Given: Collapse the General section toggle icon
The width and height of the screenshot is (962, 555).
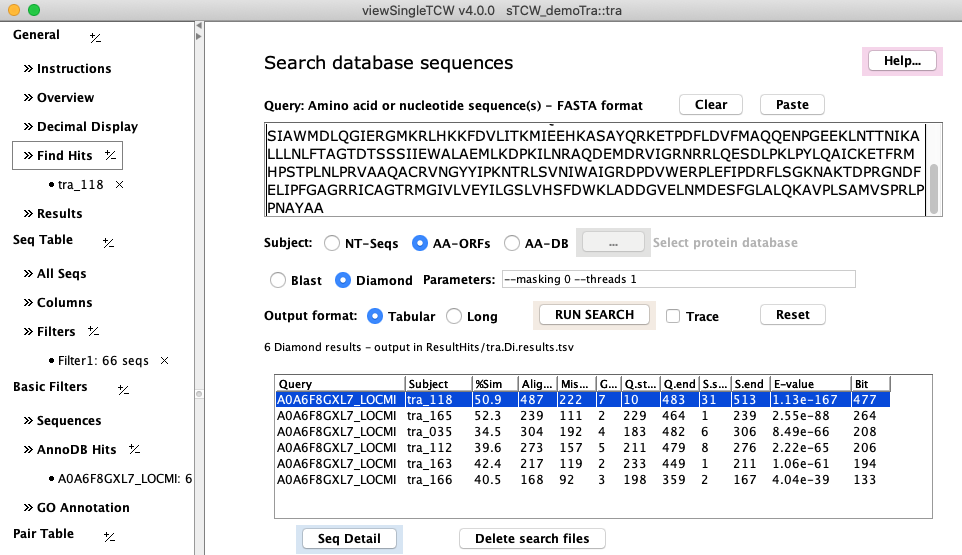Looking at the screenshot, I should [x=95, y=37].
